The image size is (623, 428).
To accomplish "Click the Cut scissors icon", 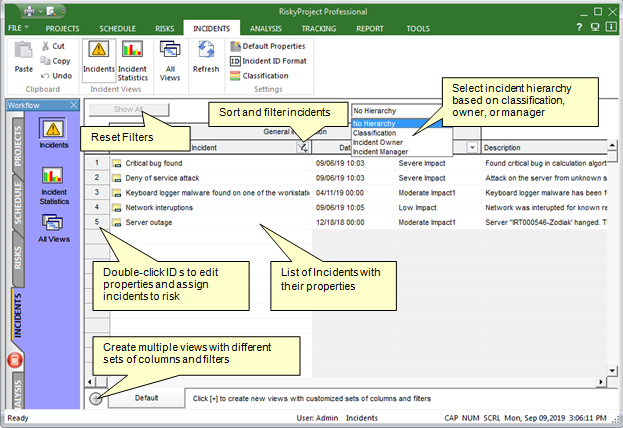I will point(45,46).
